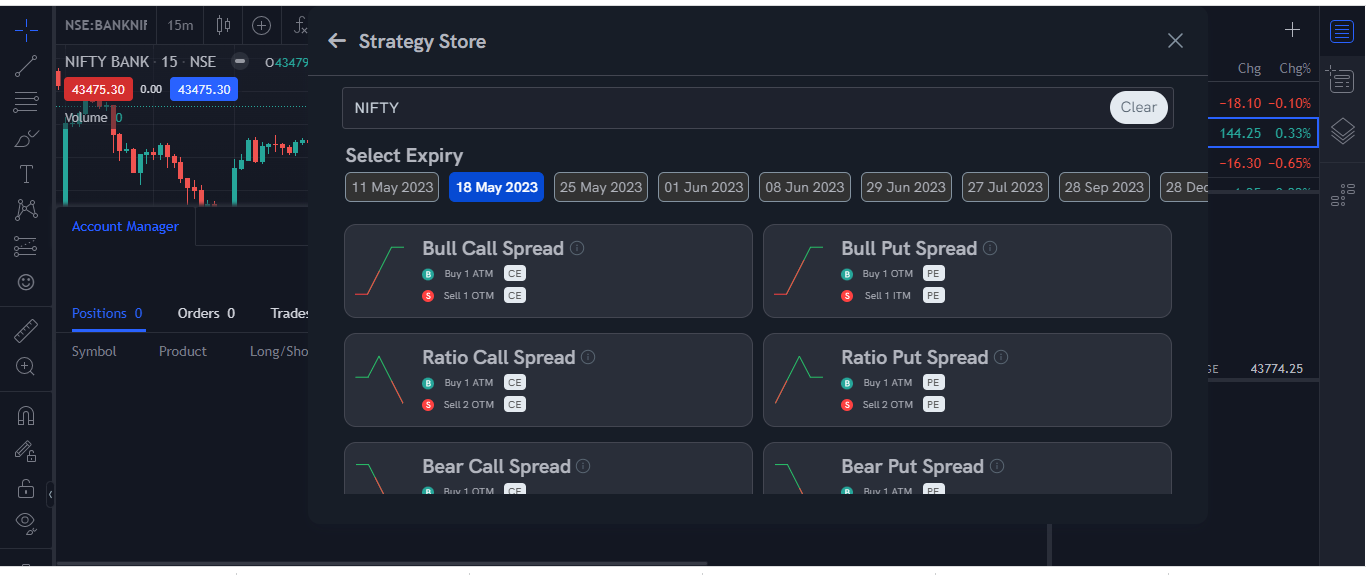
Task: Select the brush drawing tool
Action: [x=27, y=138]
